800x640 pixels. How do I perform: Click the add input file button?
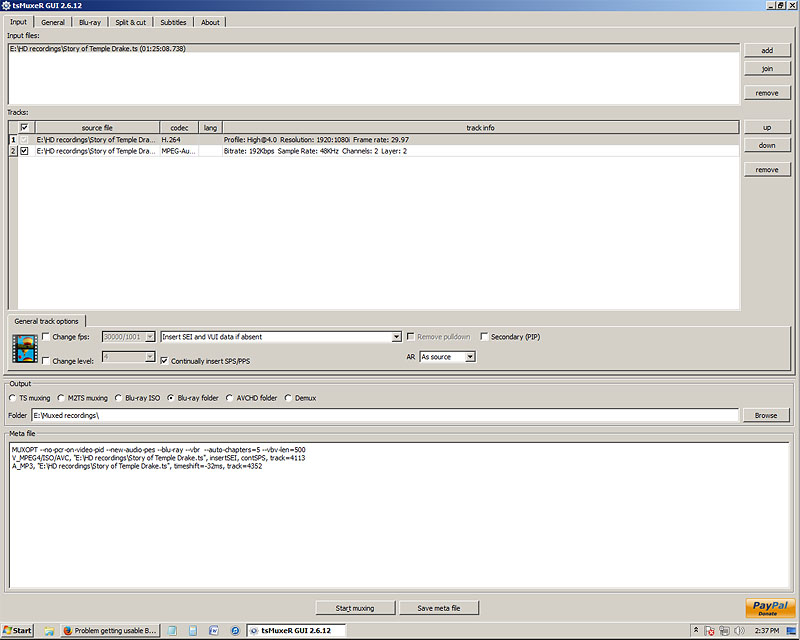(x=767, y=50)
